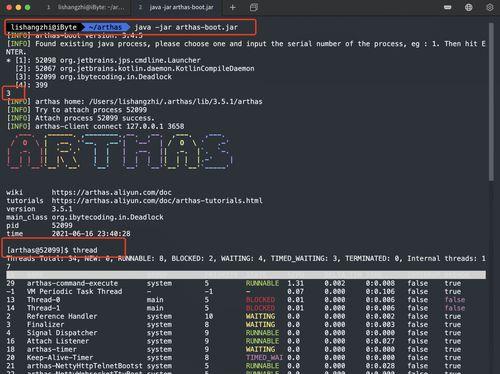Click the lishangzhi@iByte prompt segment
The image size is (500, 374).
pos(44,27)
